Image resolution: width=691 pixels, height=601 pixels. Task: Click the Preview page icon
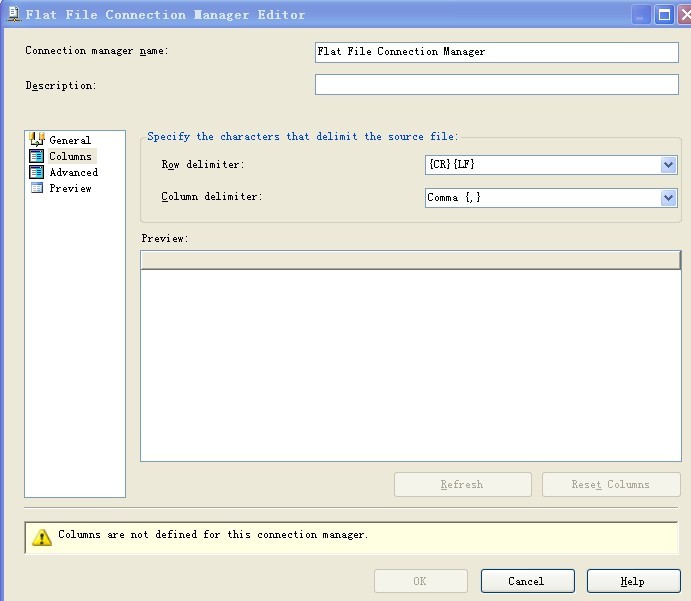click(x=37, y=188)
